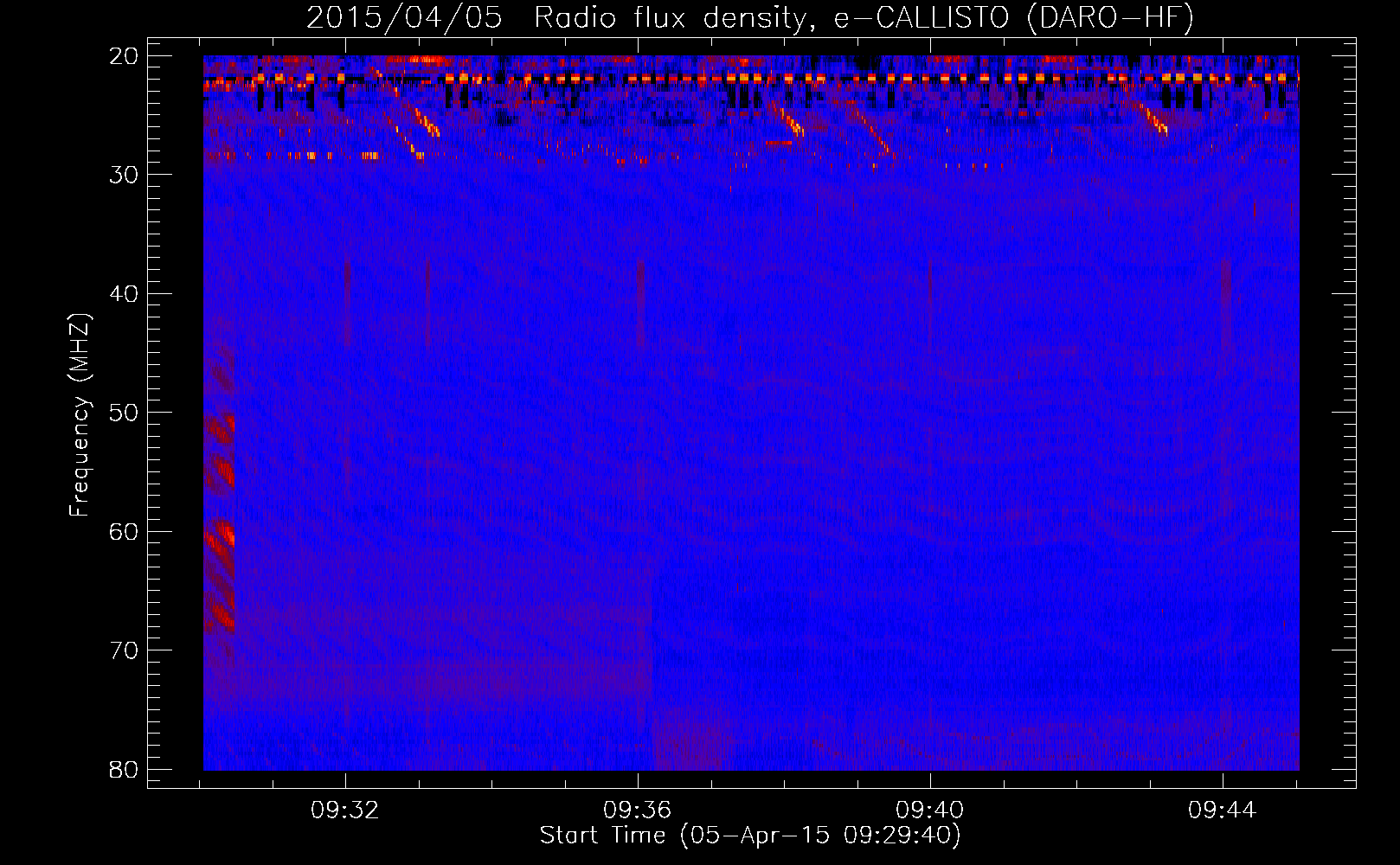This screenshot has width=1400, height=865.
Task: Click the vertical streak at 09:36 near 40 MHz
Action: coord(640,303)
